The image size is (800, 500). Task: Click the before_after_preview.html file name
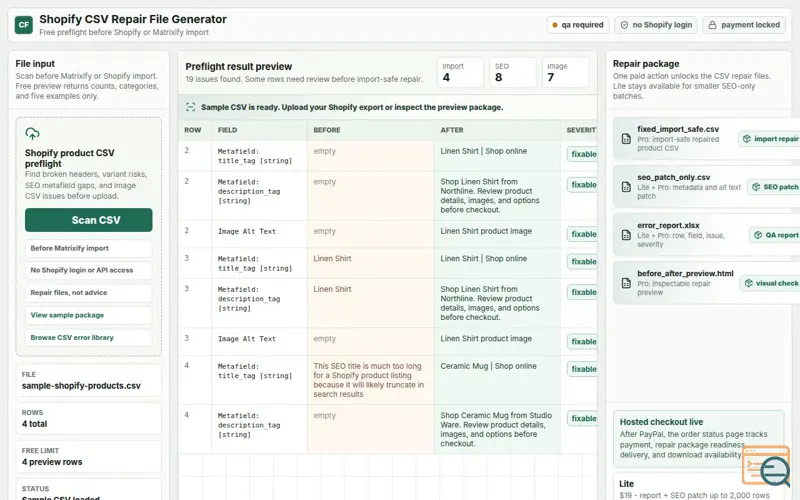pos(685,273)
